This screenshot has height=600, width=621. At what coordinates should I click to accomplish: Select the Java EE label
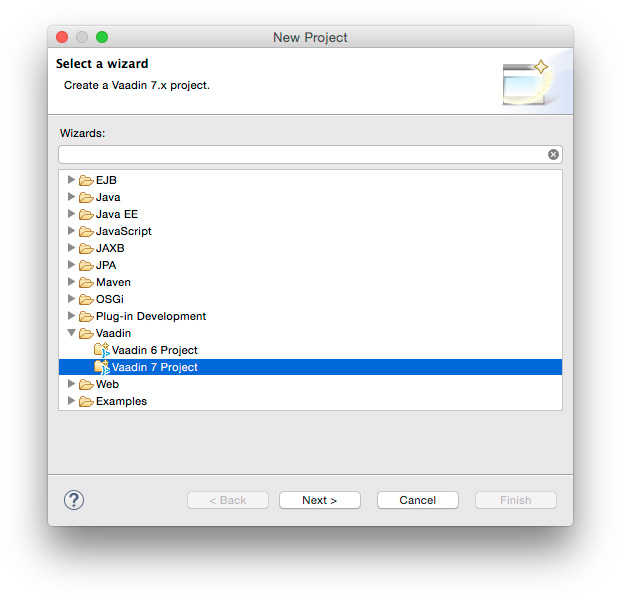(117, 214)
